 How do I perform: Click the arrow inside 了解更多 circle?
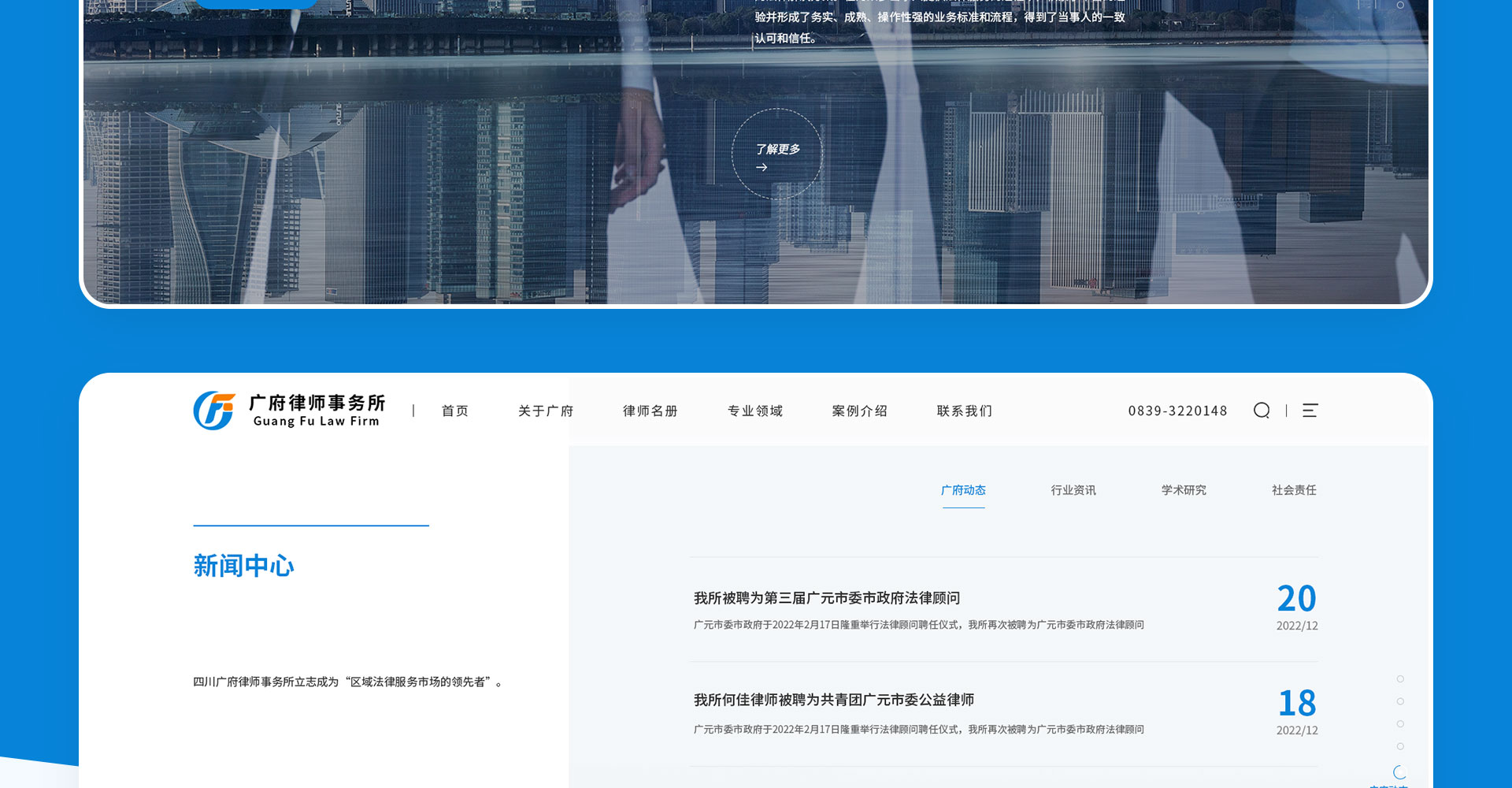point(762,167)
